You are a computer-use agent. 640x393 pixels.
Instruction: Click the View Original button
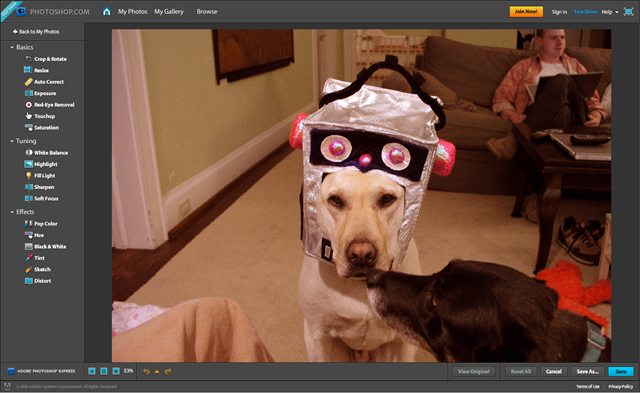[473, 371]
